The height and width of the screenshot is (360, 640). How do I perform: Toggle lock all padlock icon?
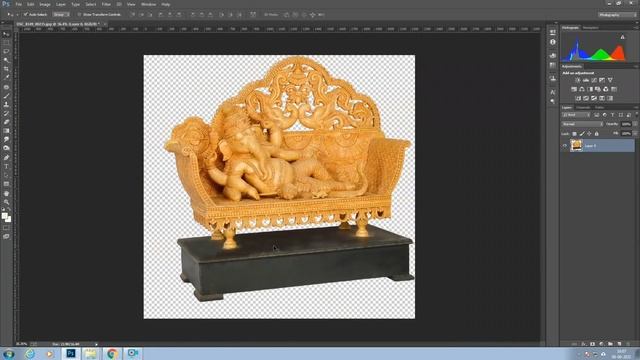(596, 133)
